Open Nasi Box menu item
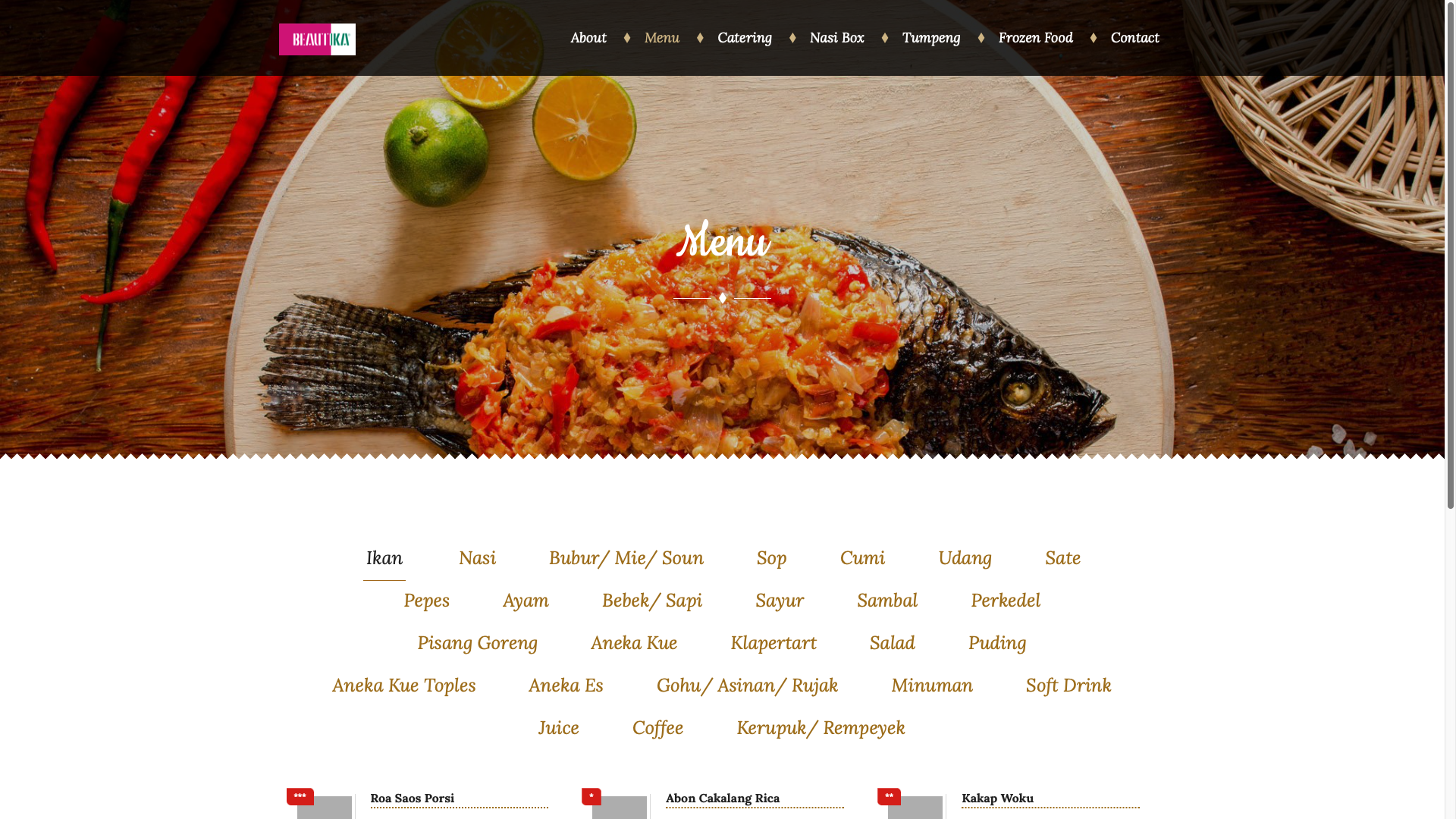Image resolution: width=1456 pixels, height=819 pixels. click(x=837, y=38)
